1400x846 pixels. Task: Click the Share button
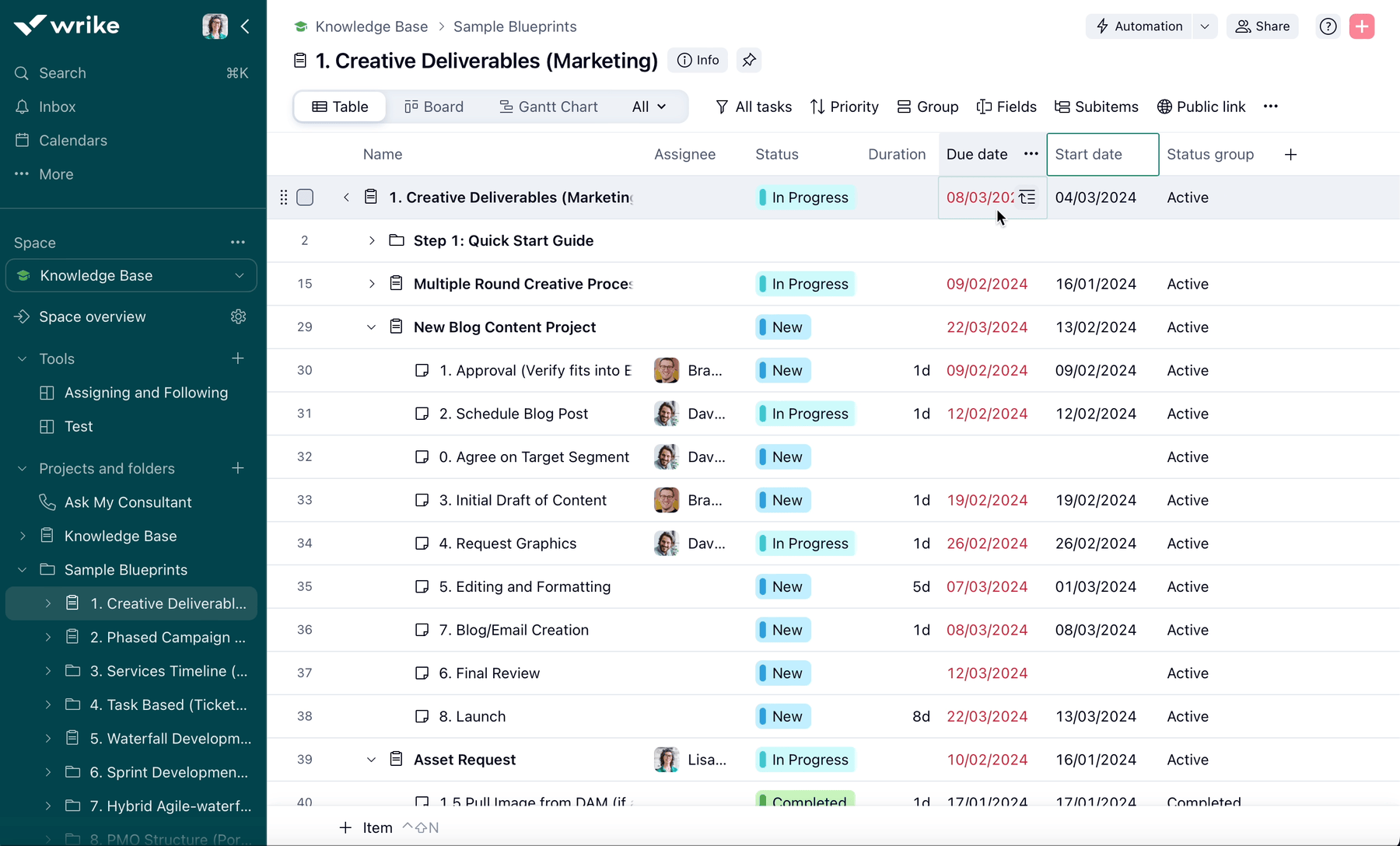[1262, 26]
